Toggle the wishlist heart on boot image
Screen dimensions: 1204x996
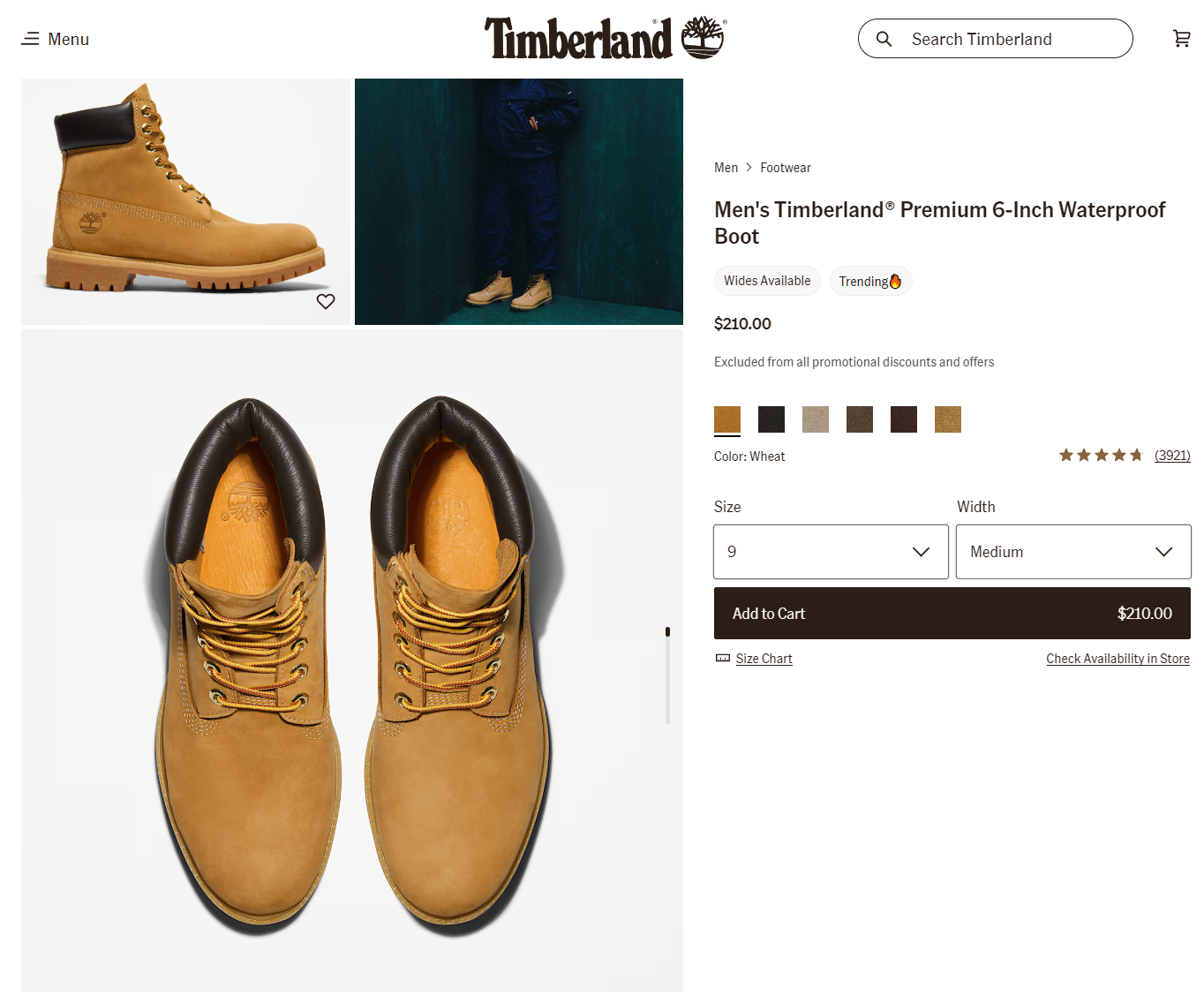tap(326, 302)
